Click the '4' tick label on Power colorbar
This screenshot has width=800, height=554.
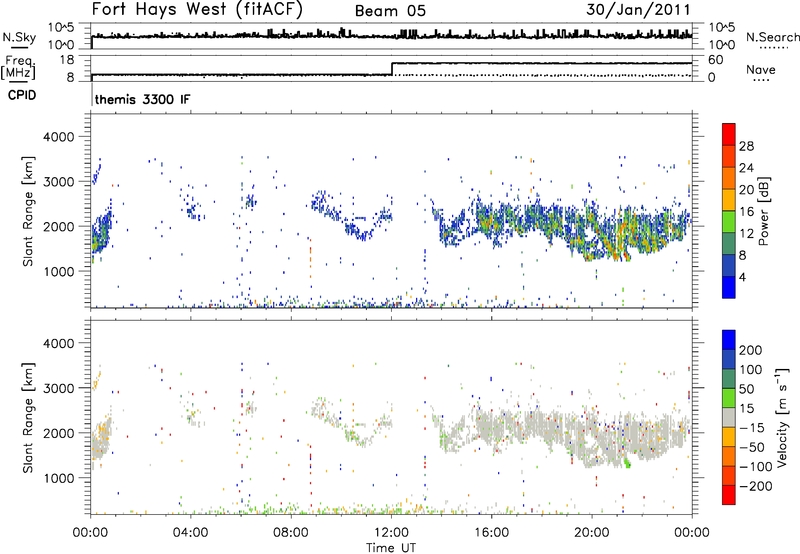pos(742,277)
